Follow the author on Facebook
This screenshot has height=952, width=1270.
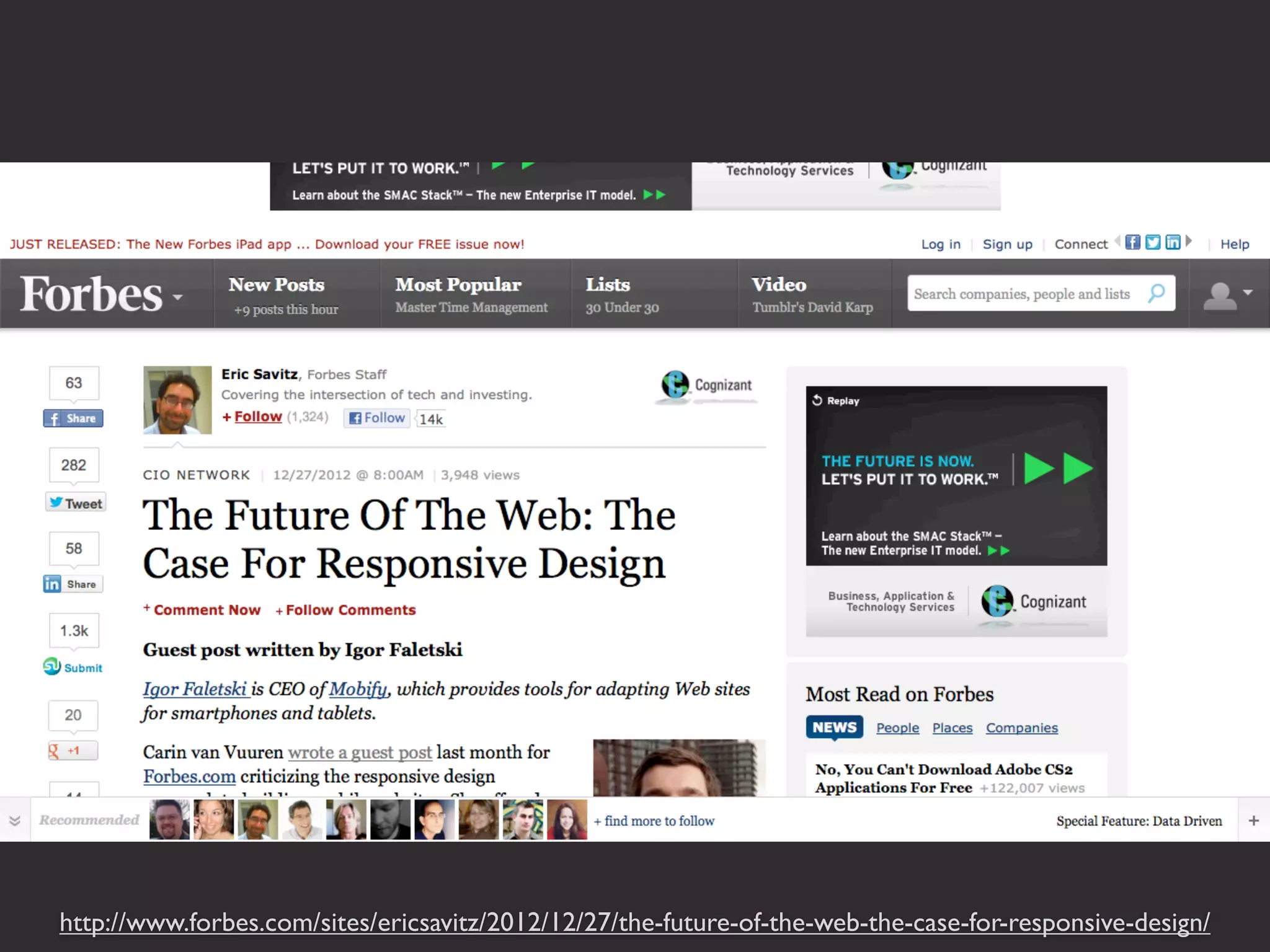(377, 418)
